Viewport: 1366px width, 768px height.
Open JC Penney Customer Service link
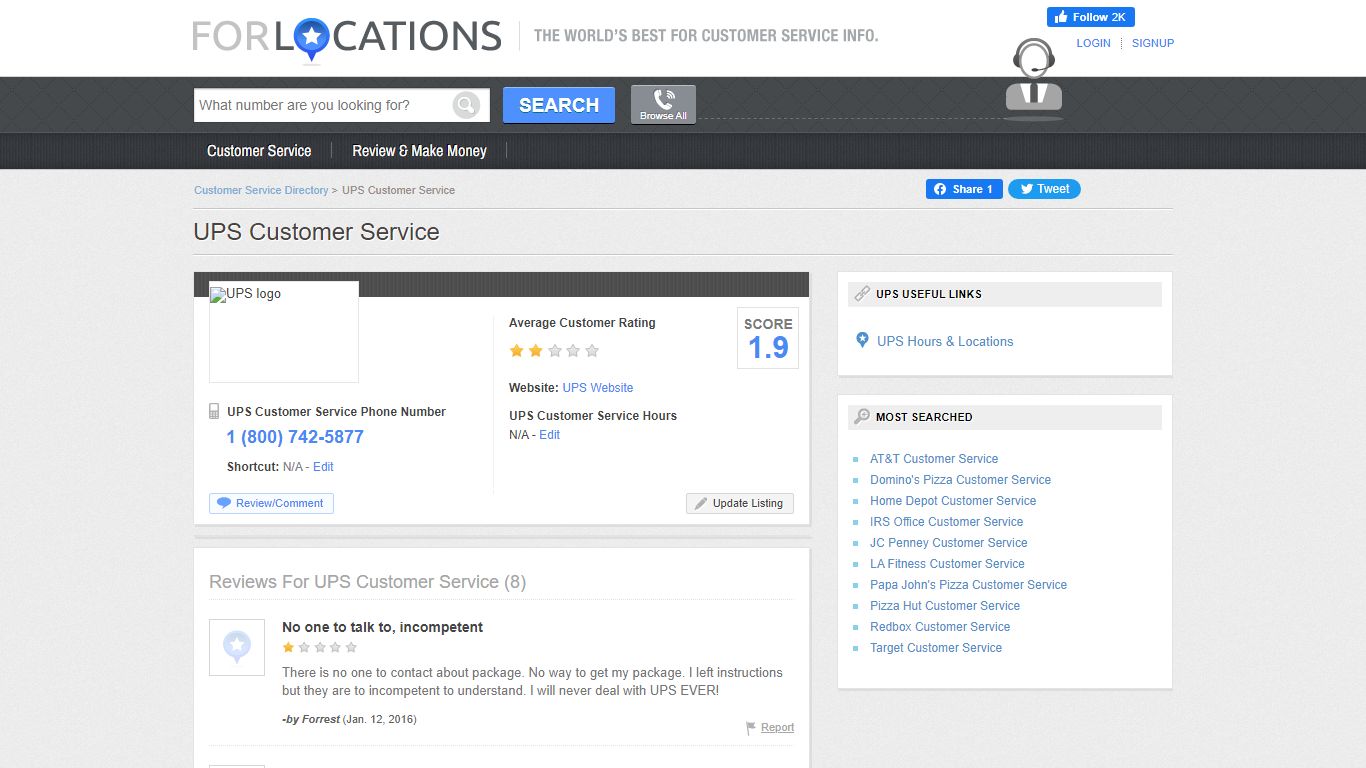tap(948, 543)
